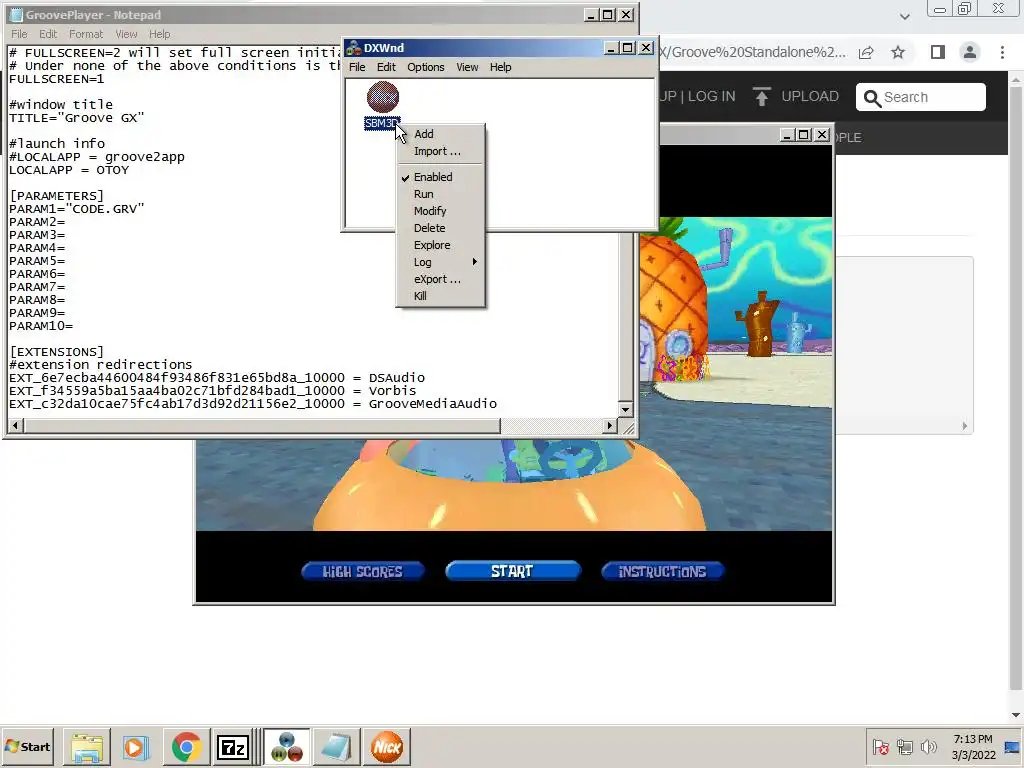Image resolution: width=1024 pixels, height=768 pixels.
Task: Click Notepad horizontal scrollbar thumb
Action: tap(262, 426)
